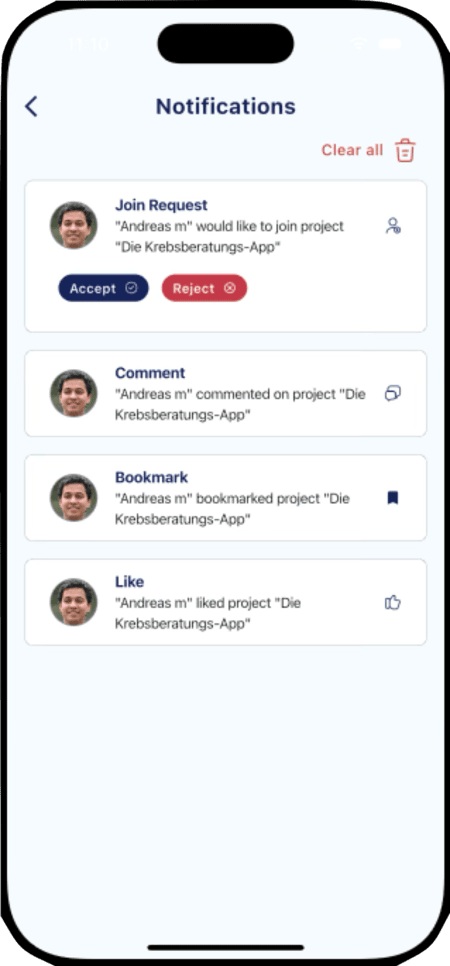Open avatar photo in Comment notification
Viewport: 450px width, 966px height.
pyautogui.click(x=73, y=393)
